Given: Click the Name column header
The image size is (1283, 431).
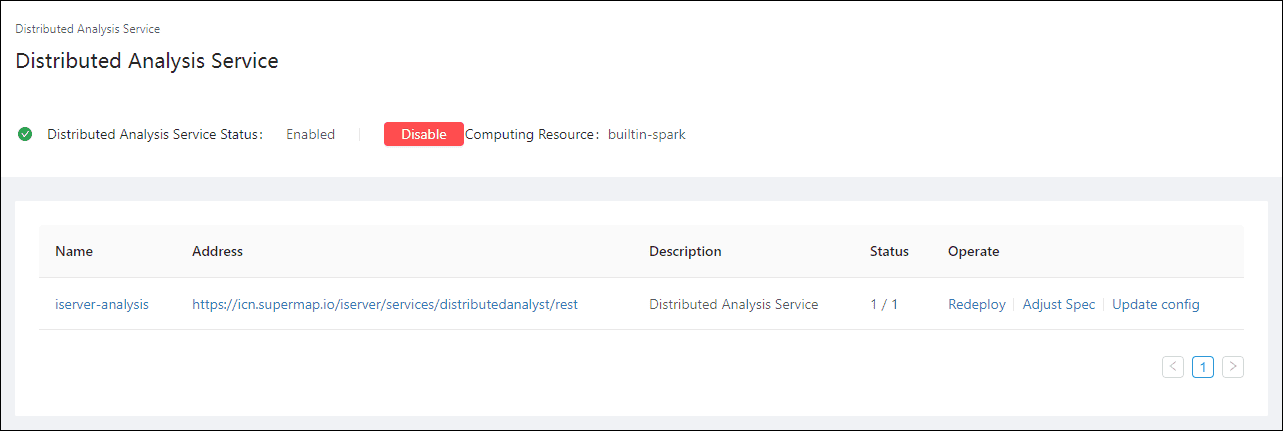Looking at the screenshot, I should [x=74, y=251].
